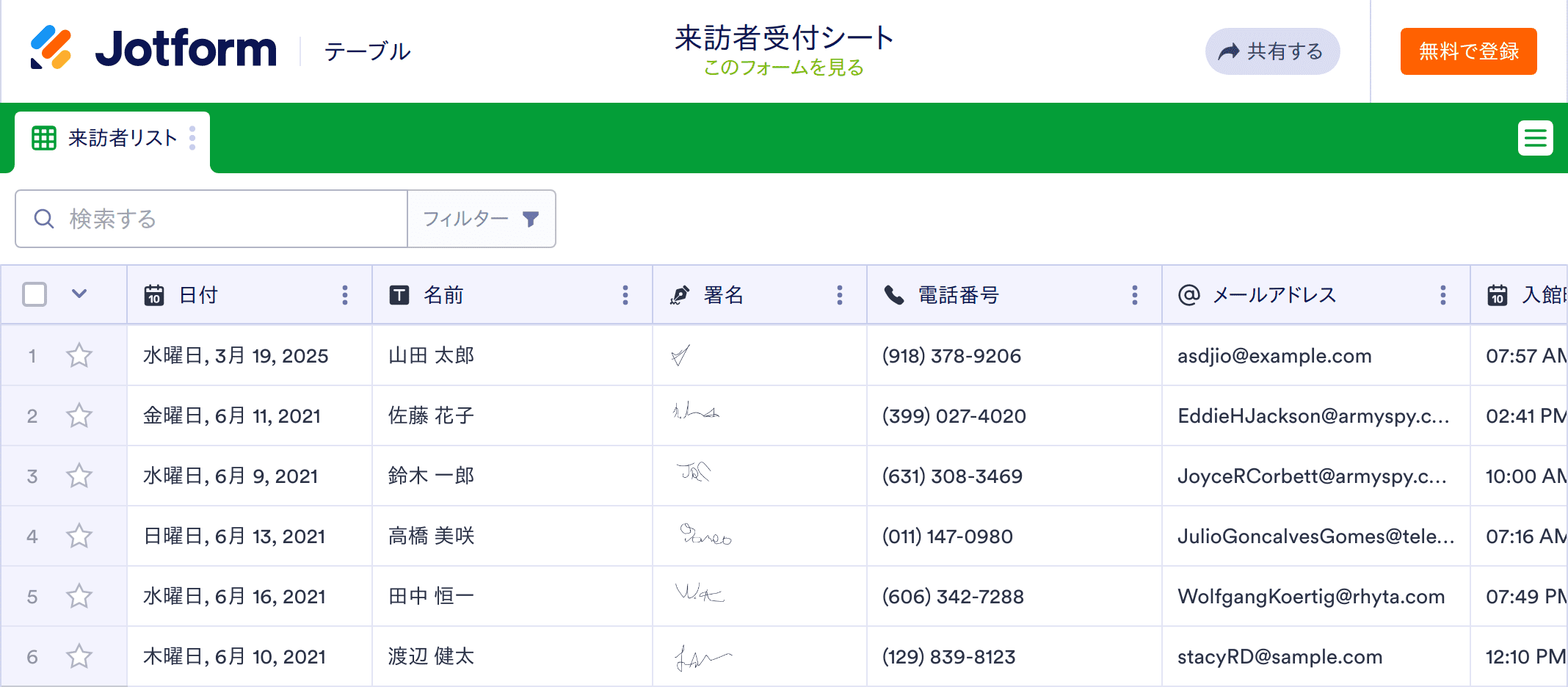The height and width of the screenshot is (687, 1568).
Task: Open the このフォームを見る link
Action: click(x=783, y=68)
